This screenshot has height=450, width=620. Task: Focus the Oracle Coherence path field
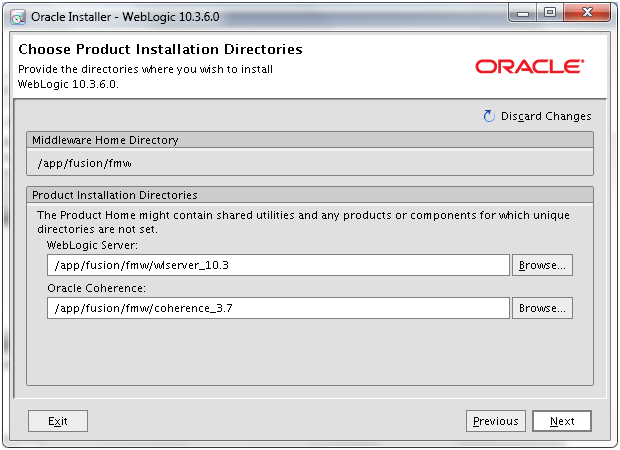tap(278, 308)
